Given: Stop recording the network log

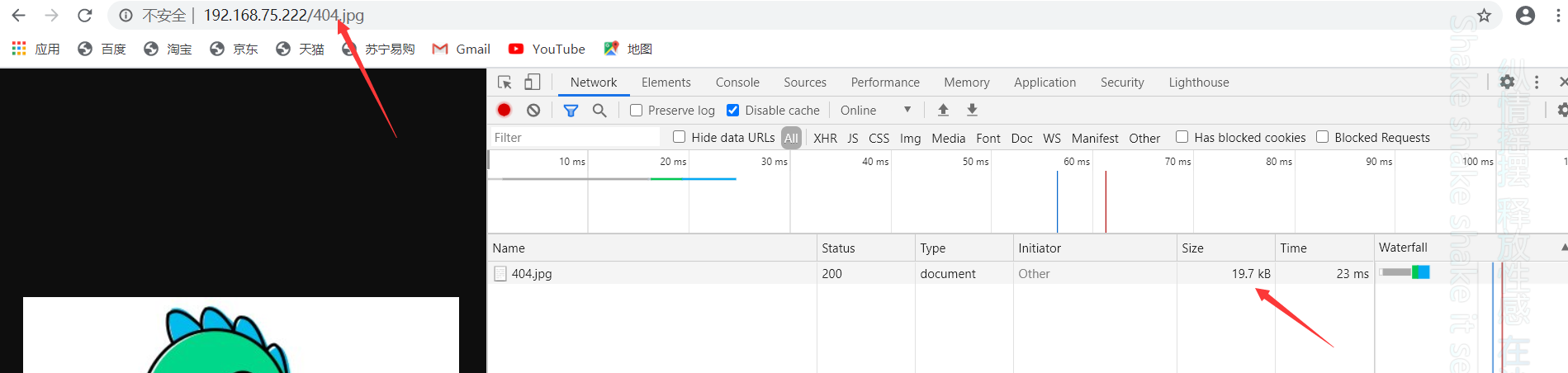Looking at the screenshot, I should point(505,110).
